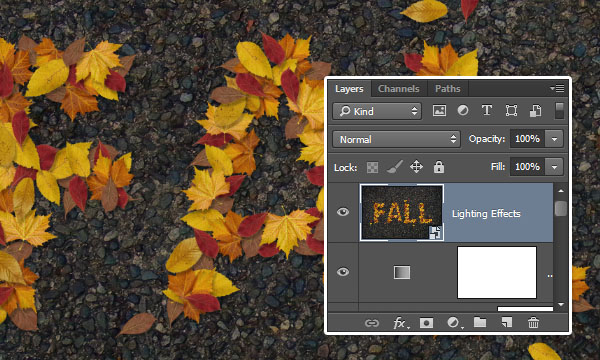Add a layer mask
The image size is (600, 360).
point(426,323)
